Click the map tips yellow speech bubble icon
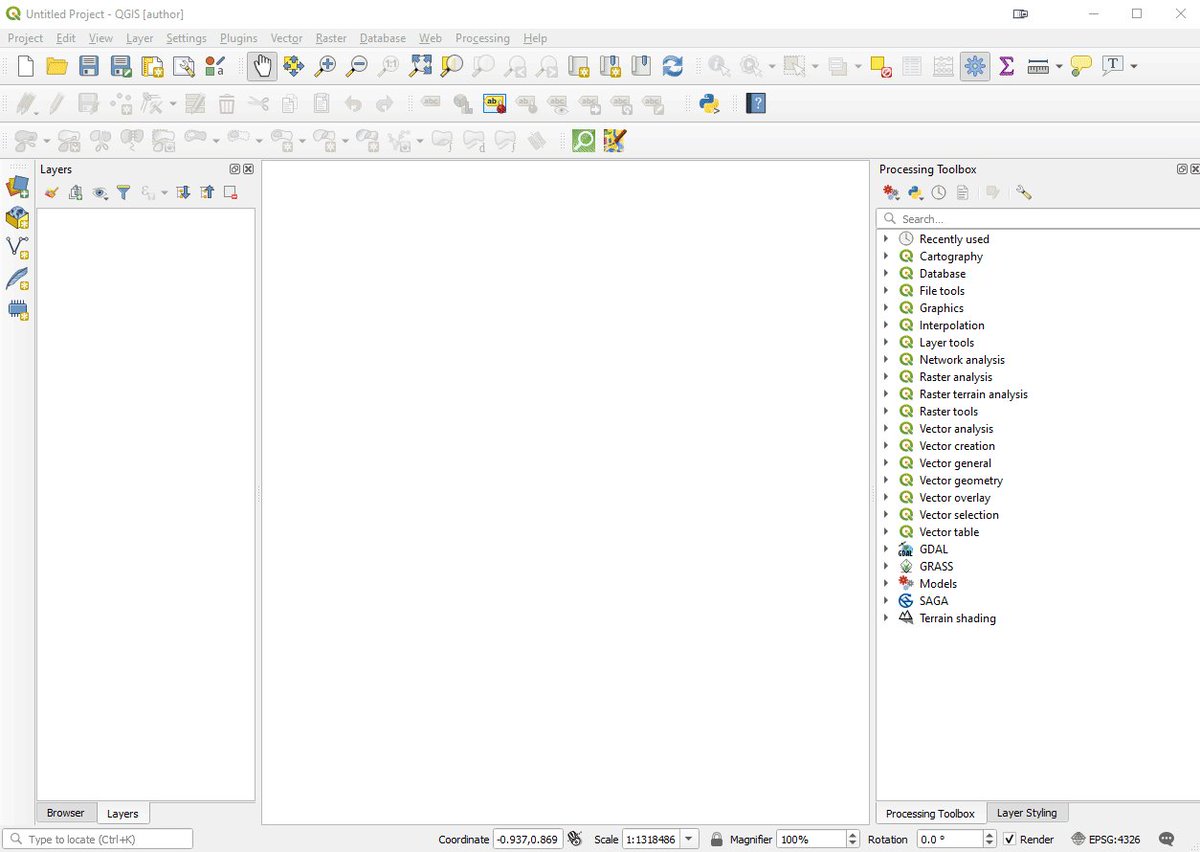1200x852 pixels. pyautogui.click(x=1081, y=66)
